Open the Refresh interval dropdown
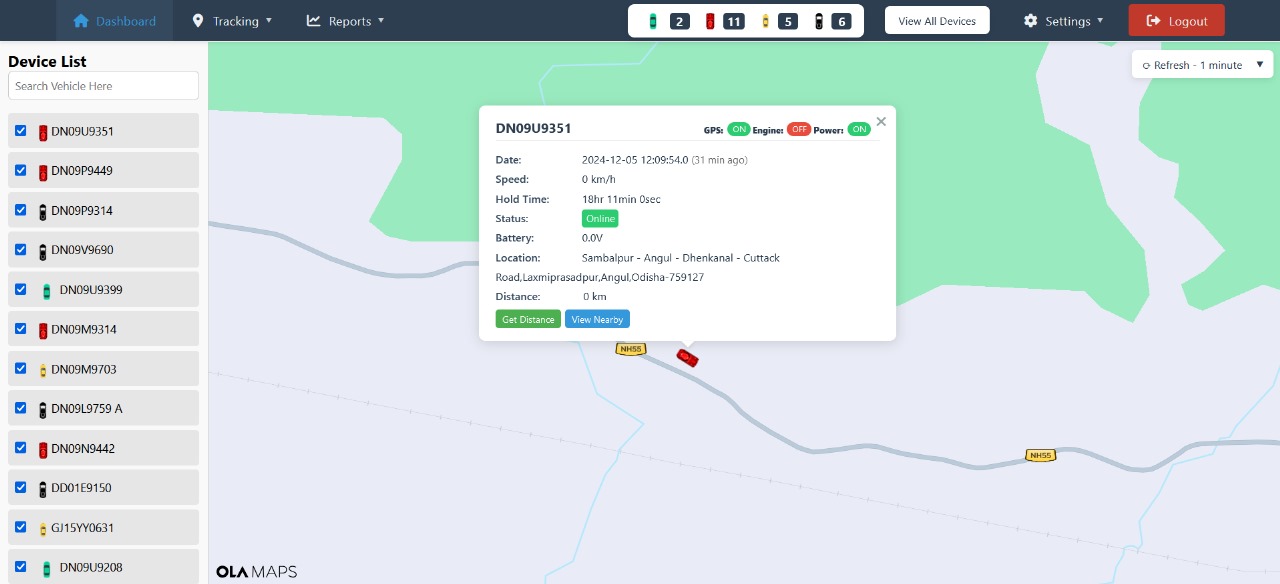The image size is (1280, 584). point(1202,64)
